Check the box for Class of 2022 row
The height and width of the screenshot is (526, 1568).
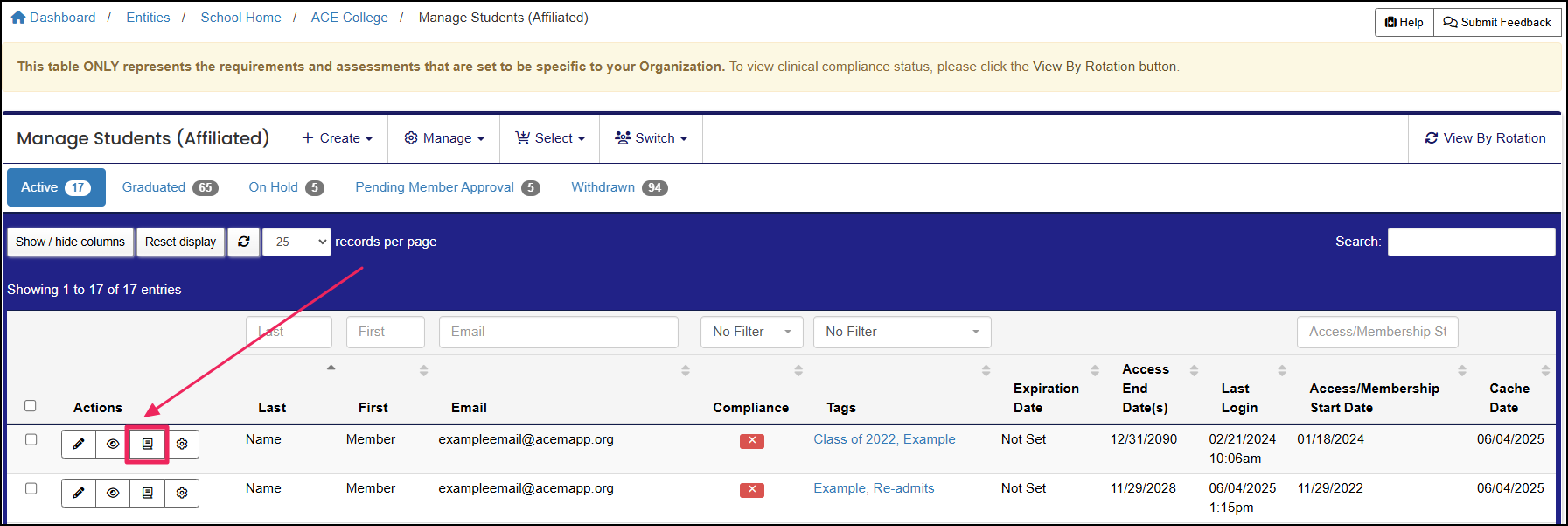tap(31, 439)
